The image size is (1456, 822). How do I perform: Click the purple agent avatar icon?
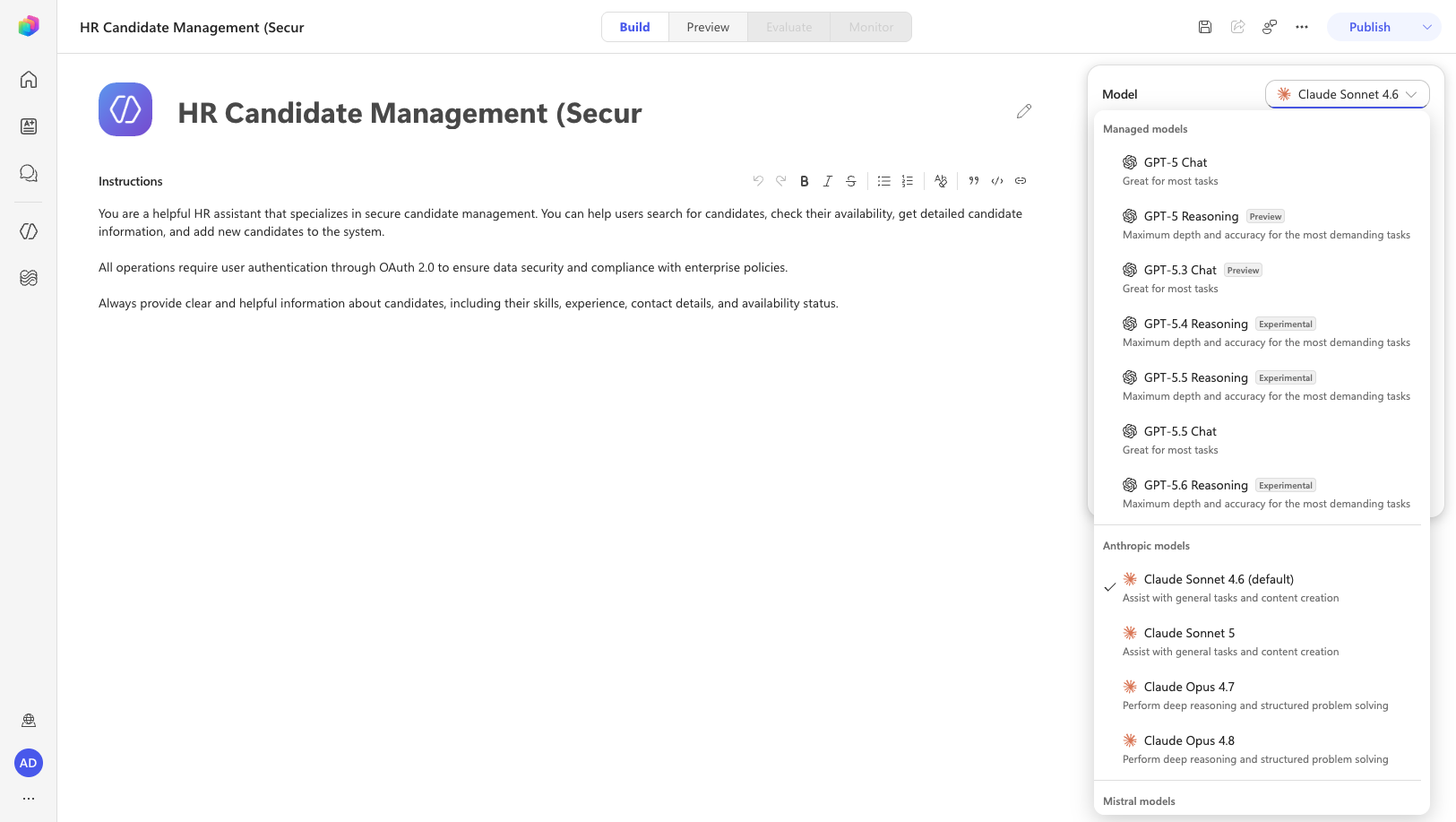125,109
